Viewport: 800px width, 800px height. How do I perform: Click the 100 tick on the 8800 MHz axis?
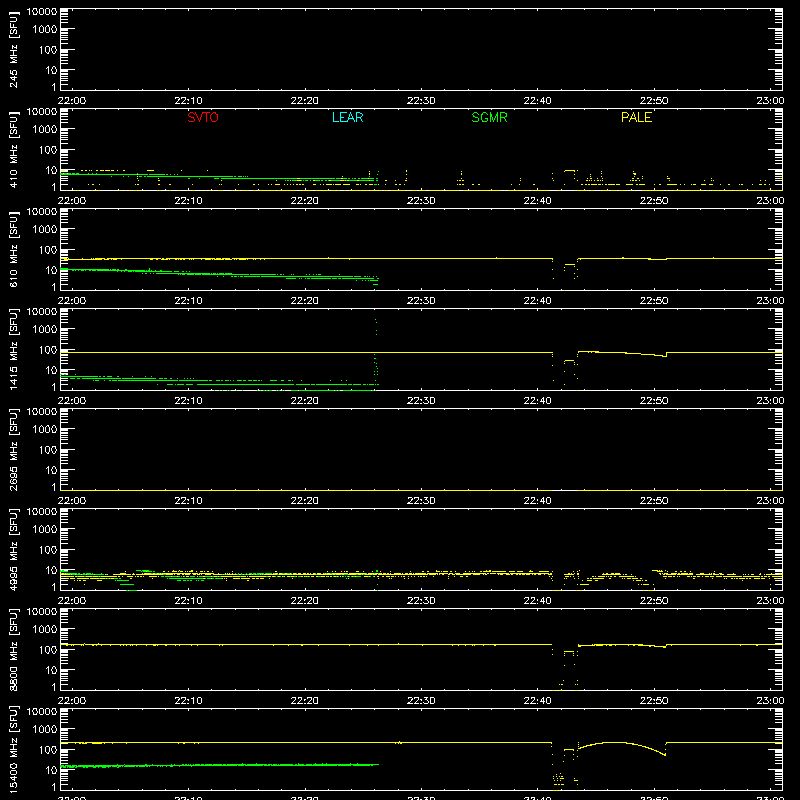point(48,650)
